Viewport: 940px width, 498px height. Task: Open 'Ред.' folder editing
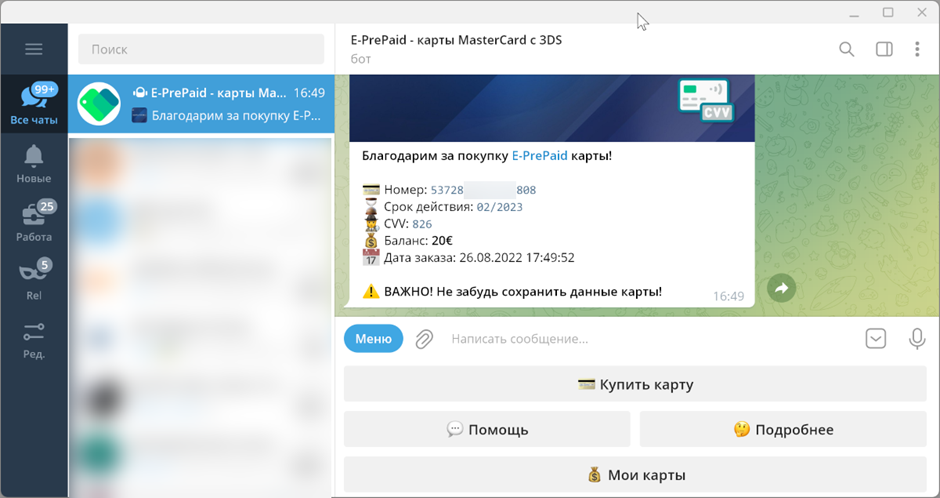[34, 339]
